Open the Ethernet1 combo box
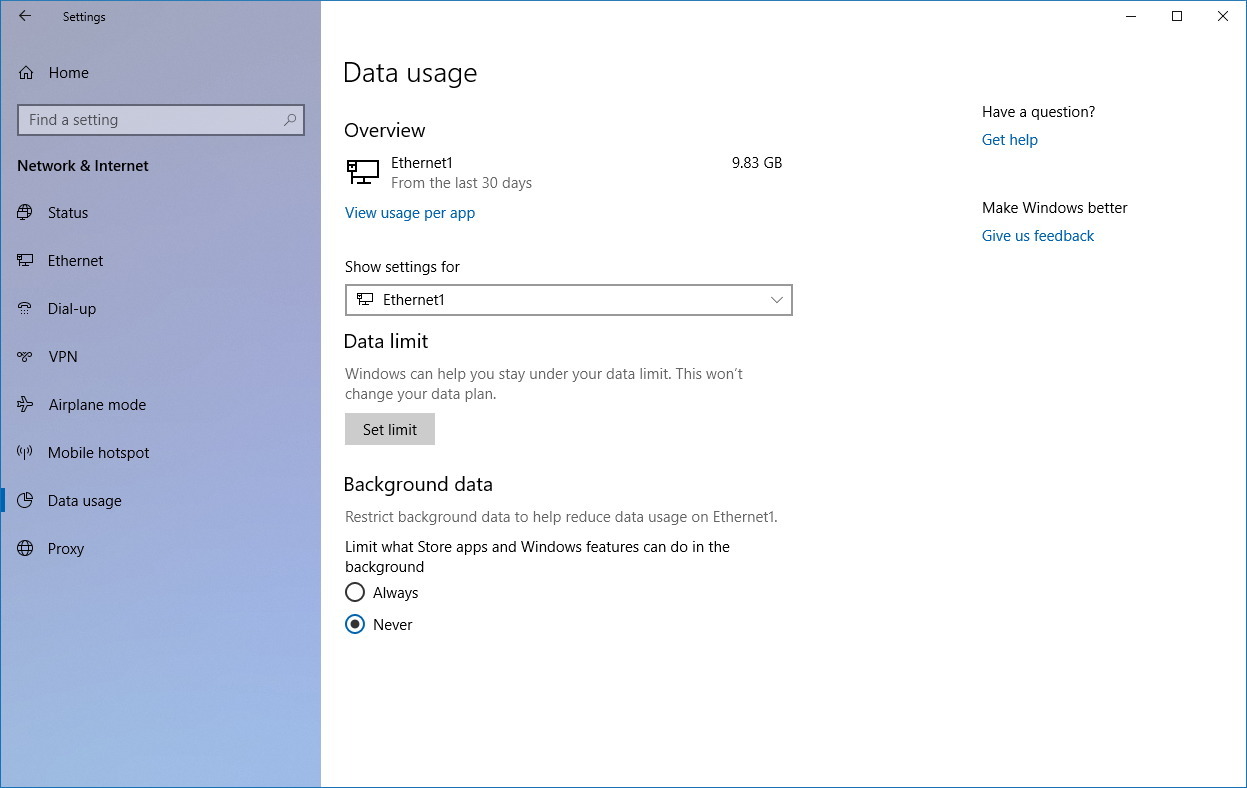 pyautogui.click(x=568, y=300)
